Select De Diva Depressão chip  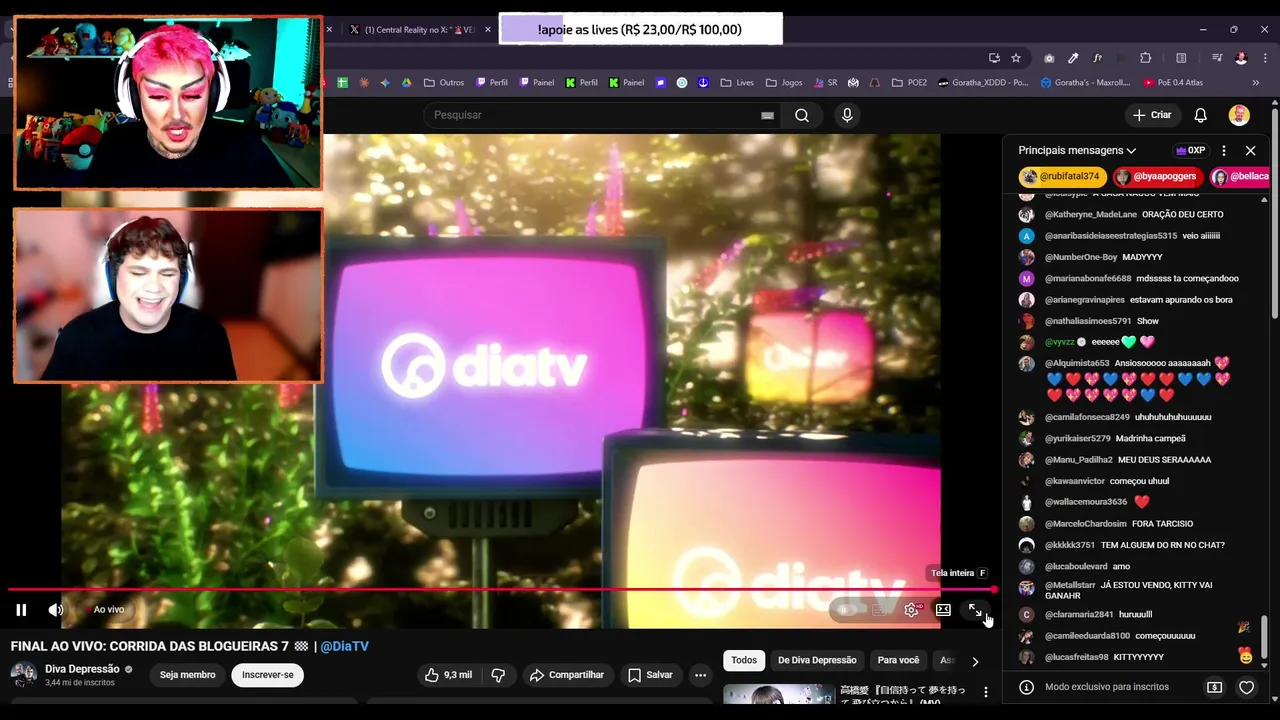click(817, 660)
